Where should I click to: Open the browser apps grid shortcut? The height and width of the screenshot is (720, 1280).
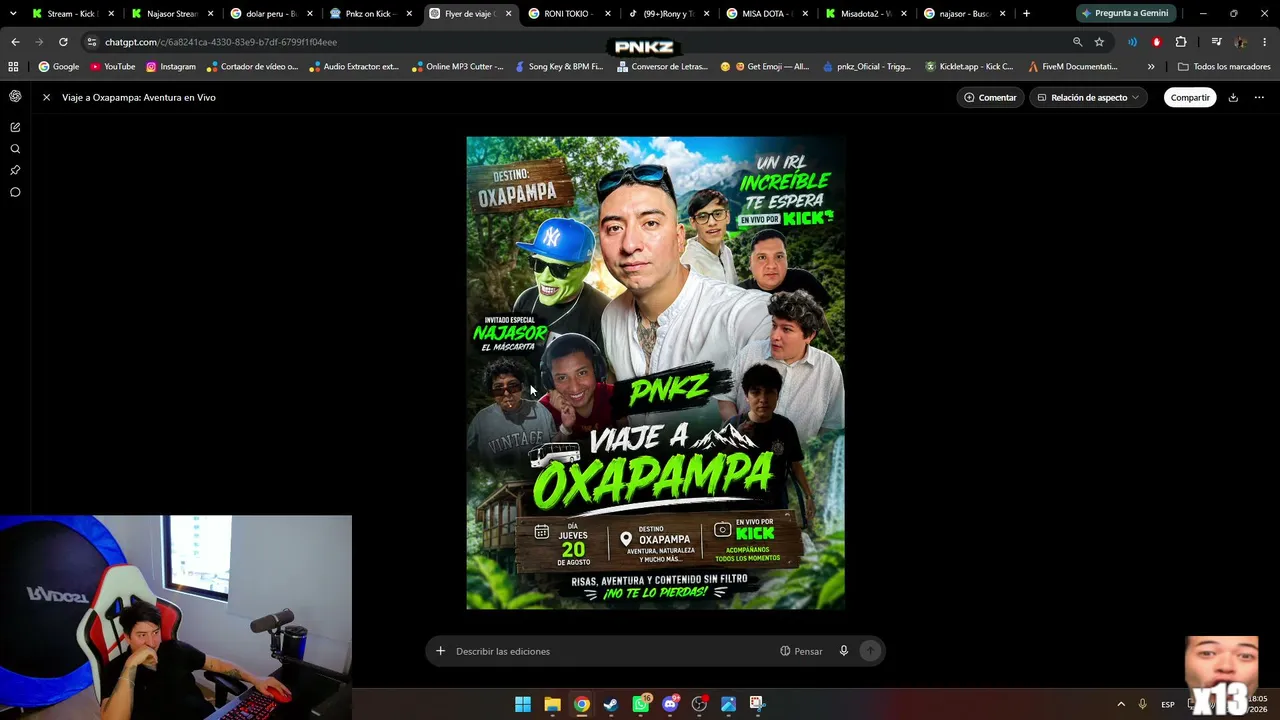(x=13, y=67)
